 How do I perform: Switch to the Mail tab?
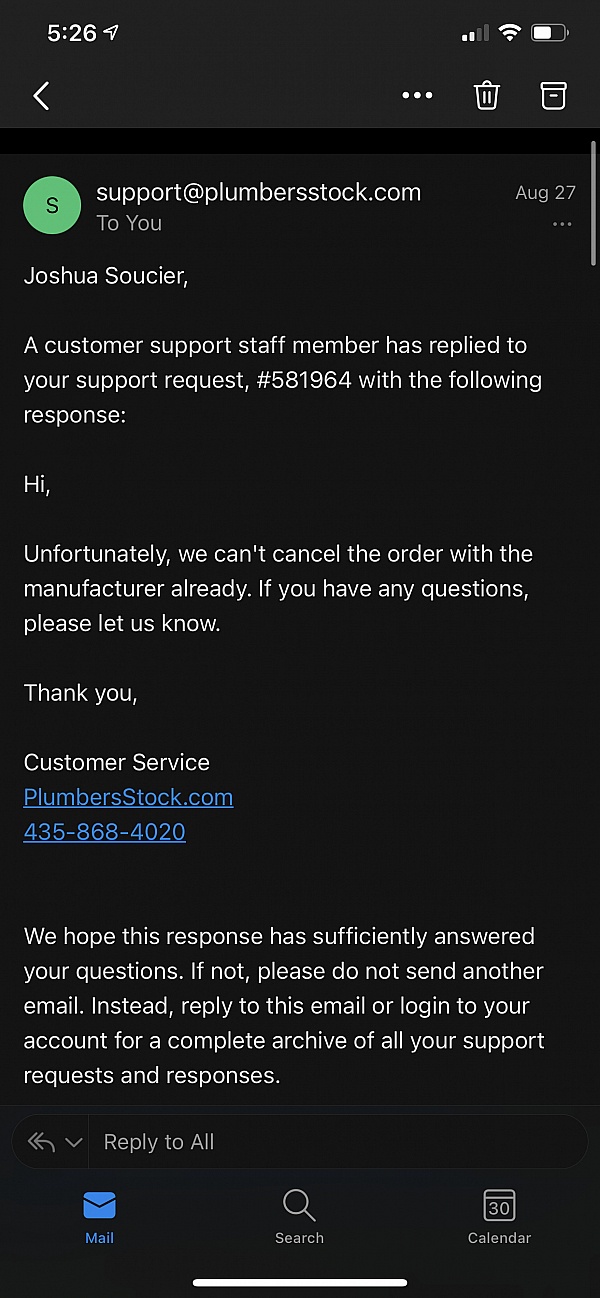click(99, 1217)
